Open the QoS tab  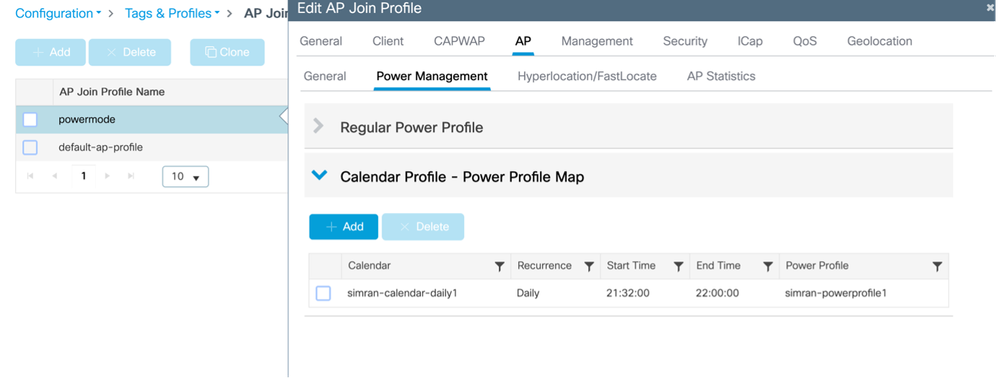805,41
